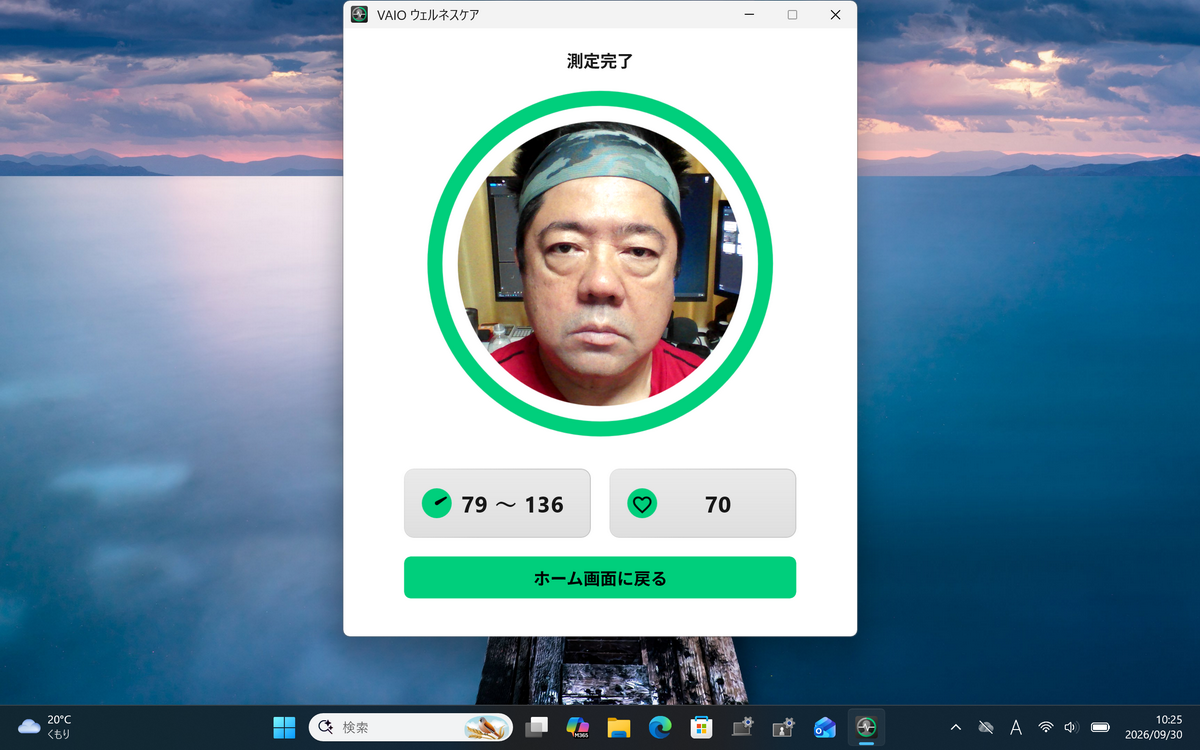
Task: Open the Wi-Fi network tray icon
Action: click(x=1046, y=727)
